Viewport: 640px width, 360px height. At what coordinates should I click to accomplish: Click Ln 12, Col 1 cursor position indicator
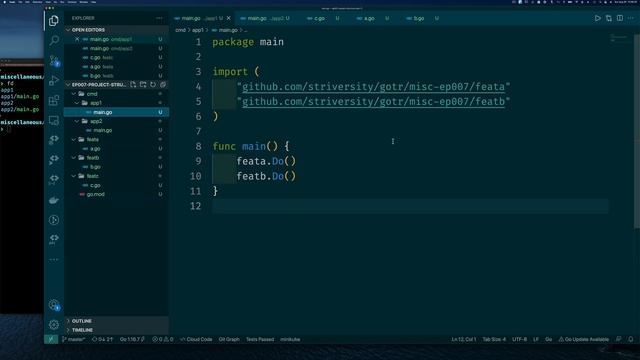(x=463, y=339)
